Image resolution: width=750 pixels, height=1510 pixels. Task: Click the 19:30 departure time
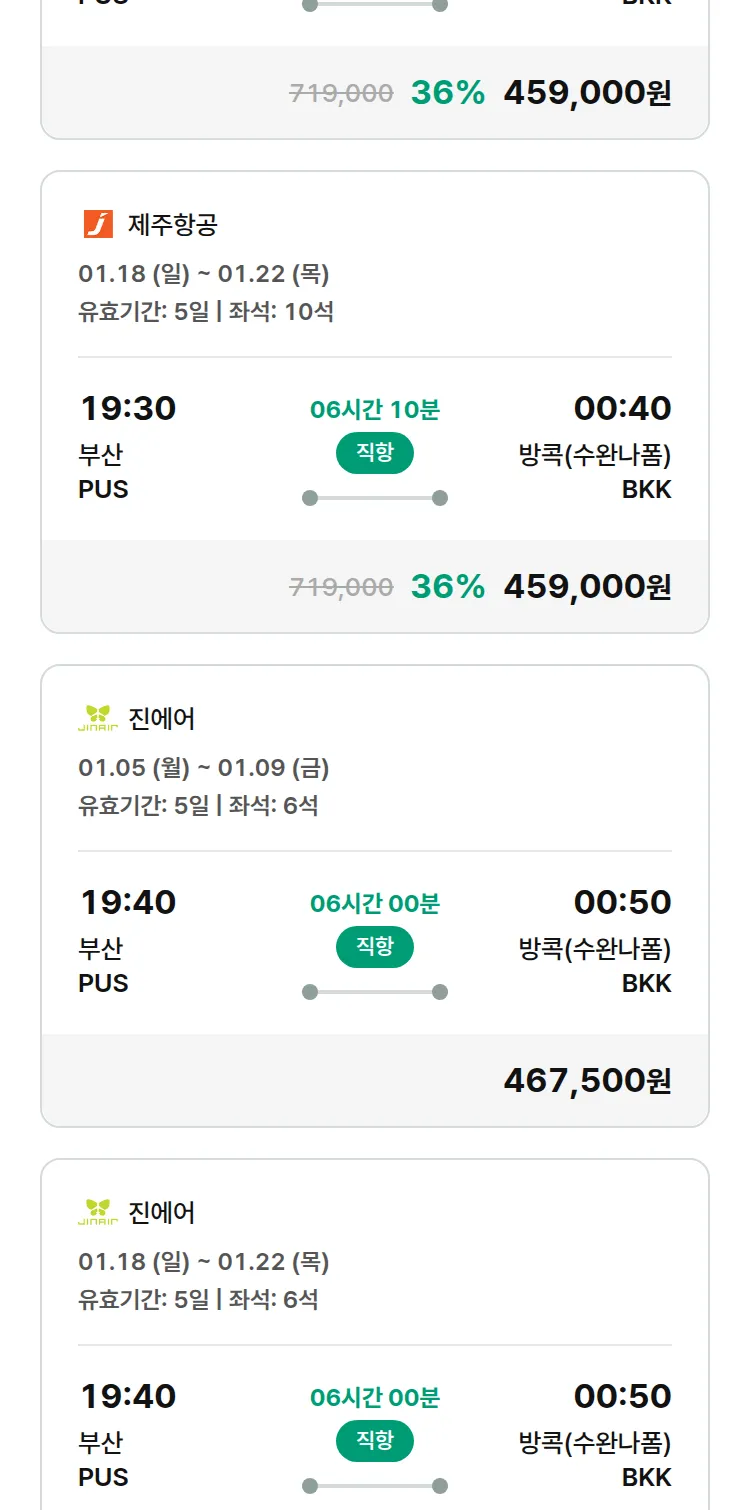[x=128, y=408]
